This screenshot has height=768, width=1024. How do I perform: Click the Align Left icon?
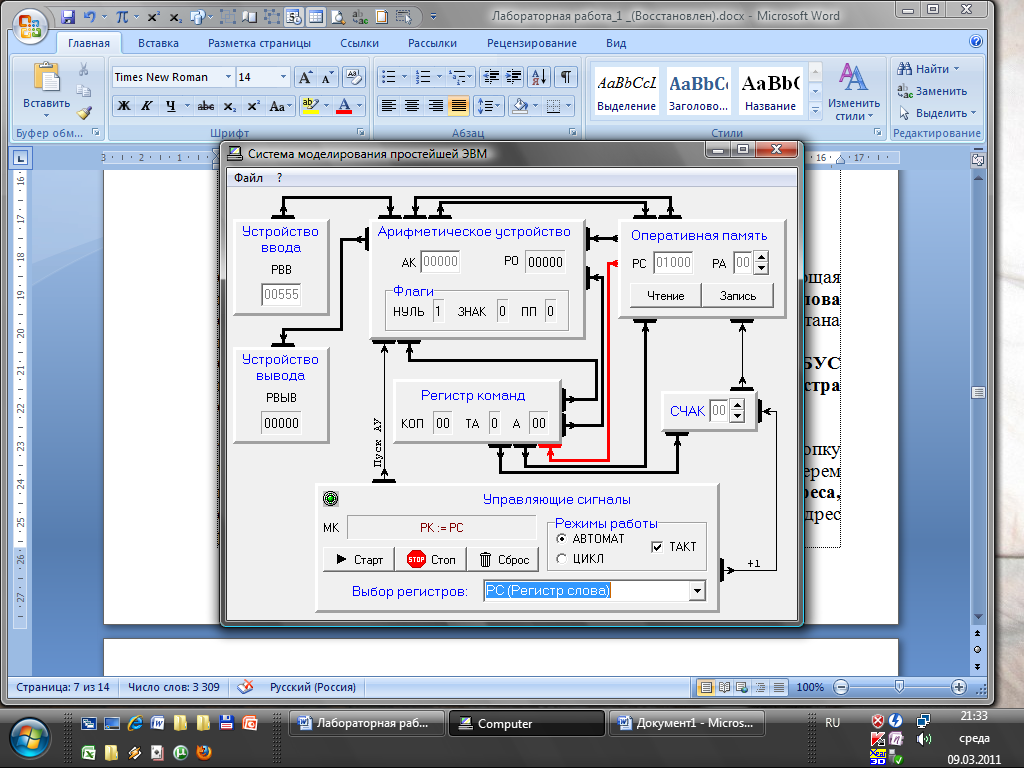pyautogui.click(x=389, y=106)
